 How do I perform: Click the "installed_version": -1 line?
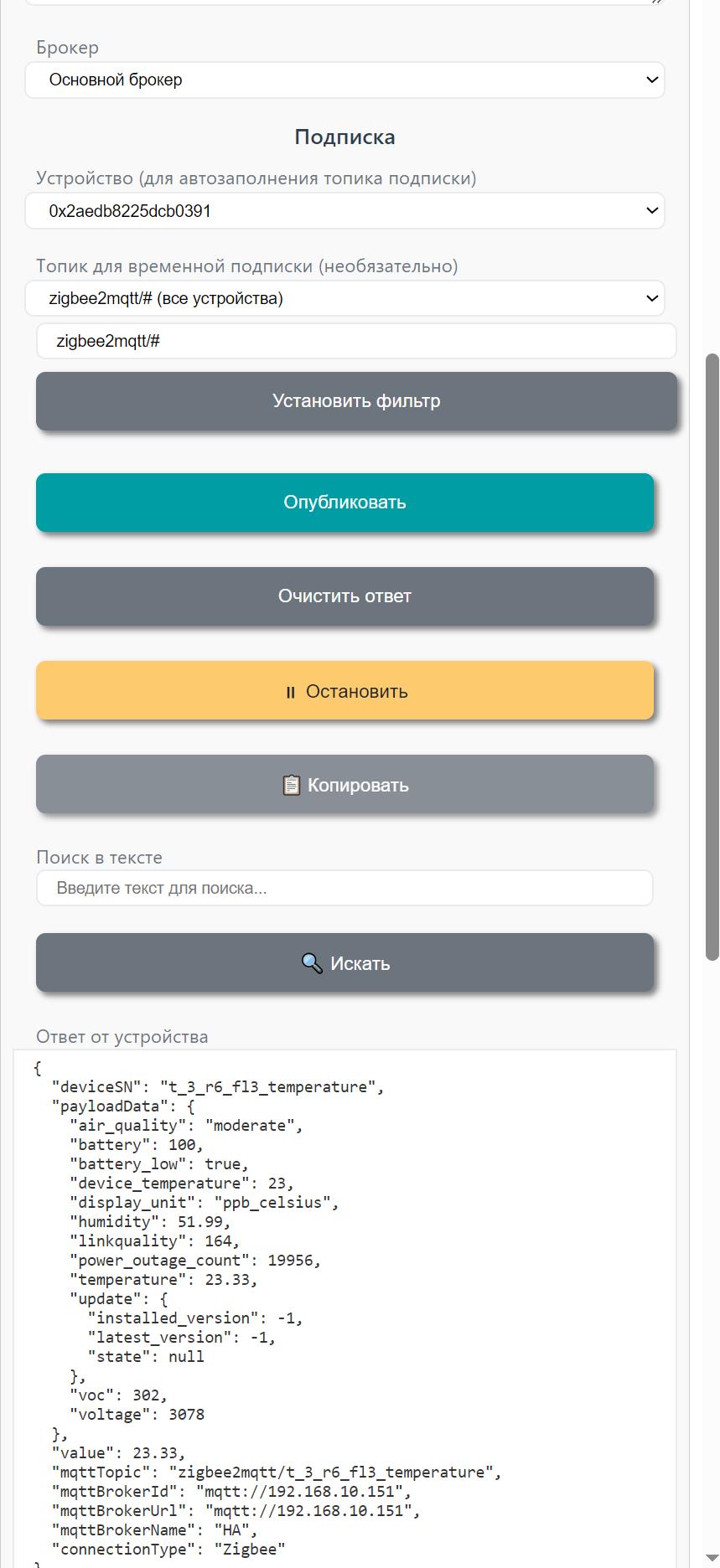pos(195,1318)
